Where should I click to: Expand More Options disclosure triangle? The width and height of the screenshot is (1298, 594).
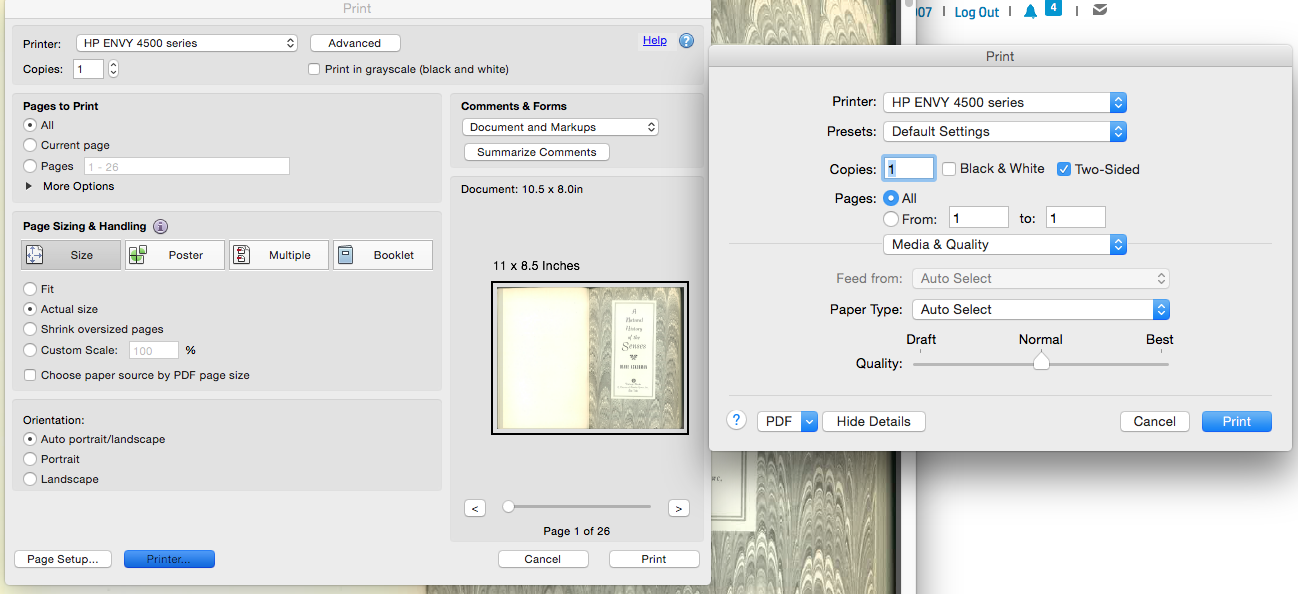pyautogui.click(x=28, y=186)
